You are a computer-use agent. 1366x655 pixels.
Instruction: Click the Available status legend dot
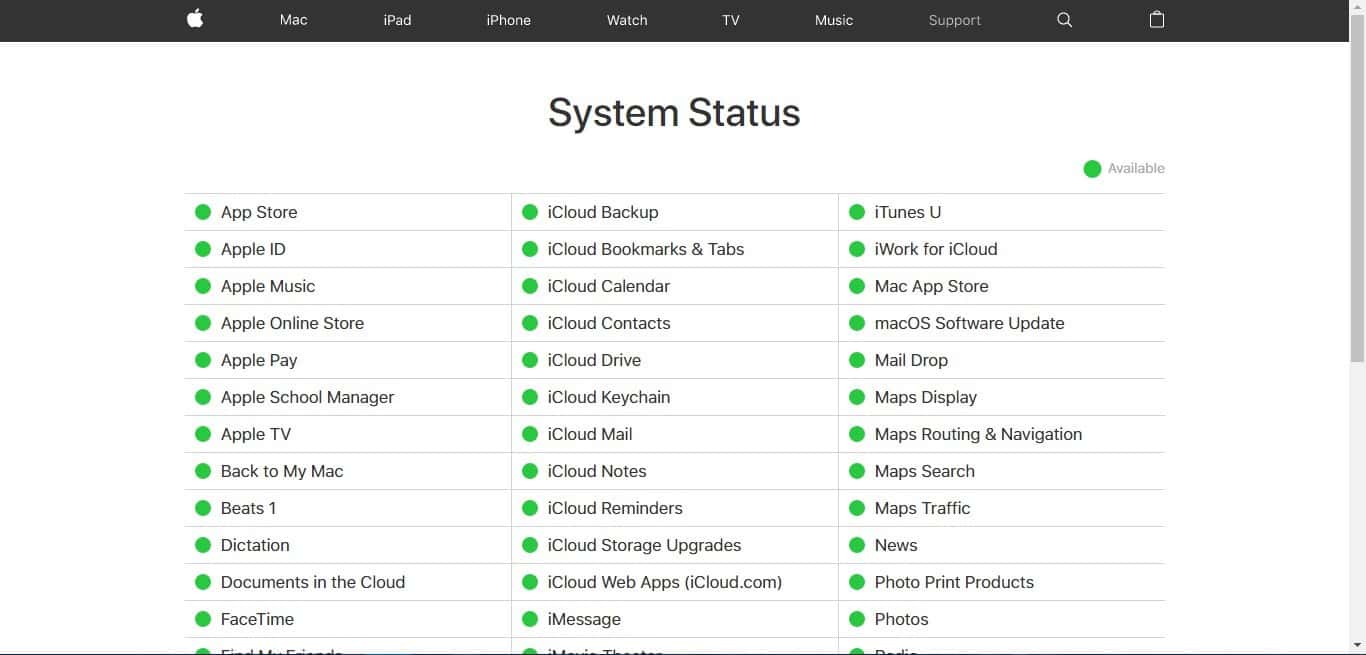1092,168
